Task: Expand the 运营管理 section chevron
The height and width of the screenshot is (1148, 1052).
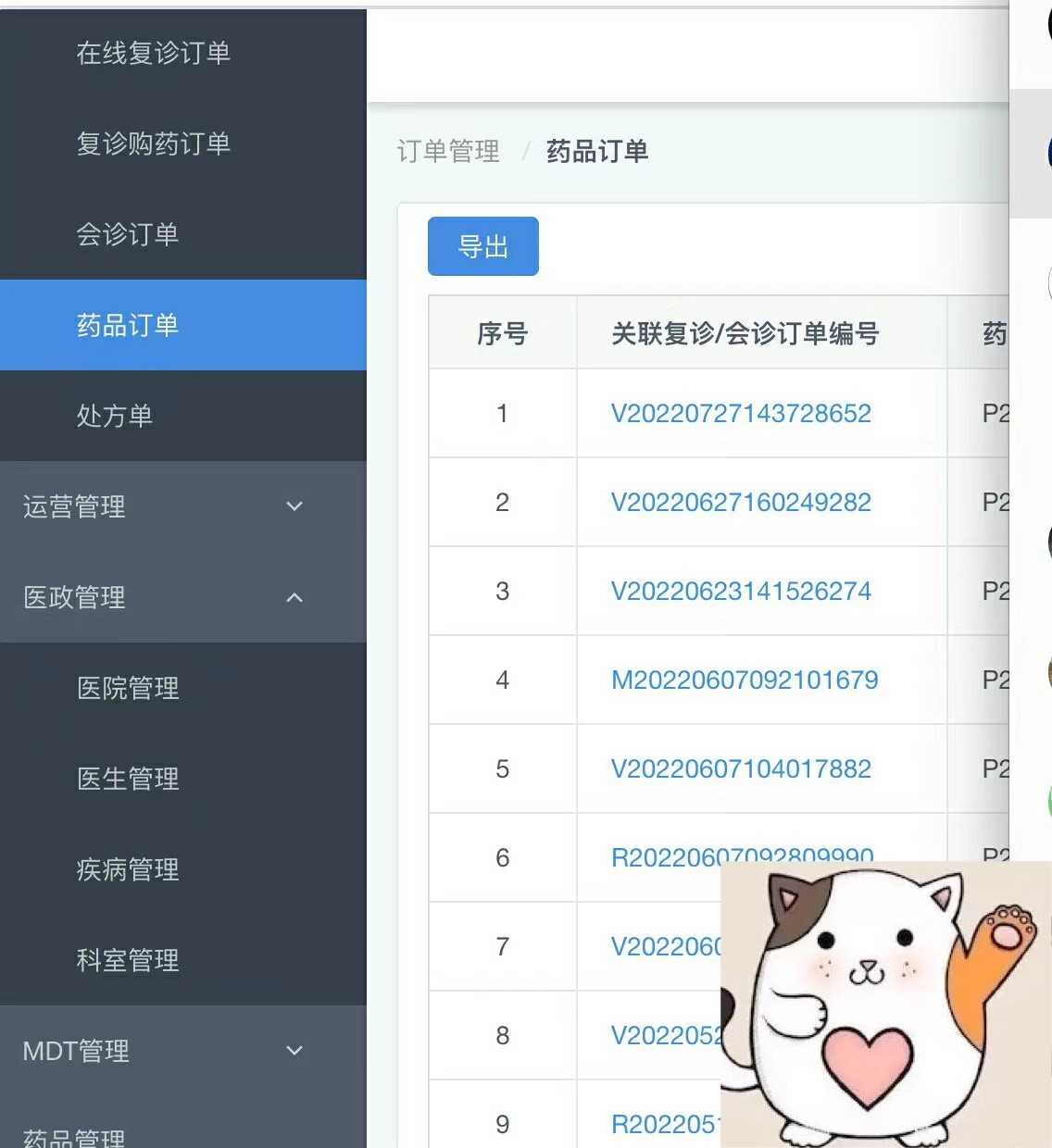Action: coord(294,506)
